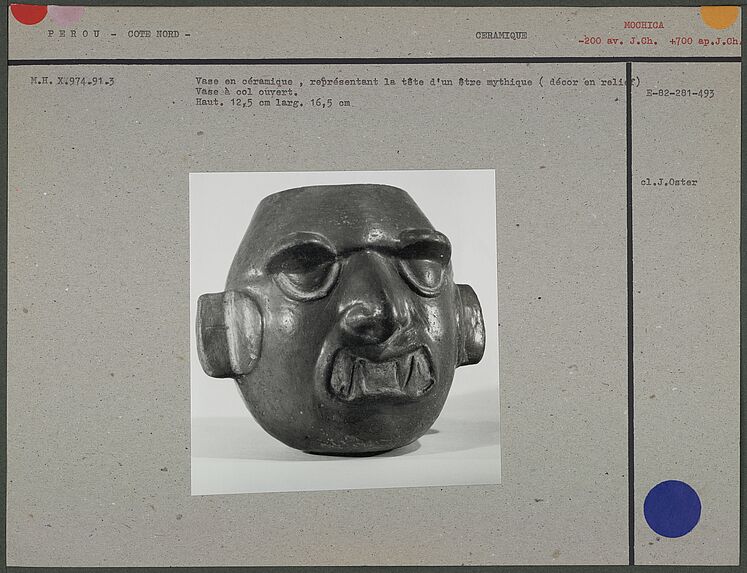The width and height of the screenshot is (747, 573).
Task: Click the 'Vase en céramique' description line
Action: tap(418, 81)
